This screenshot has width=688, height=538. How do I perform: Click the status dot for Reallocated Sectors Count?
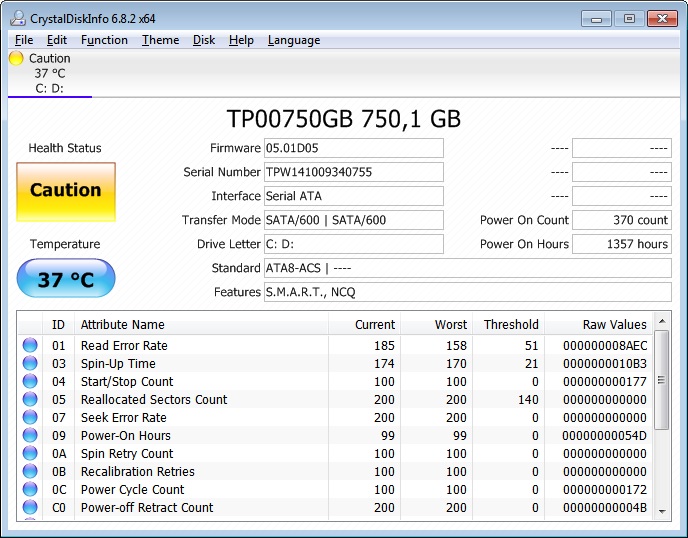(30, 399)
